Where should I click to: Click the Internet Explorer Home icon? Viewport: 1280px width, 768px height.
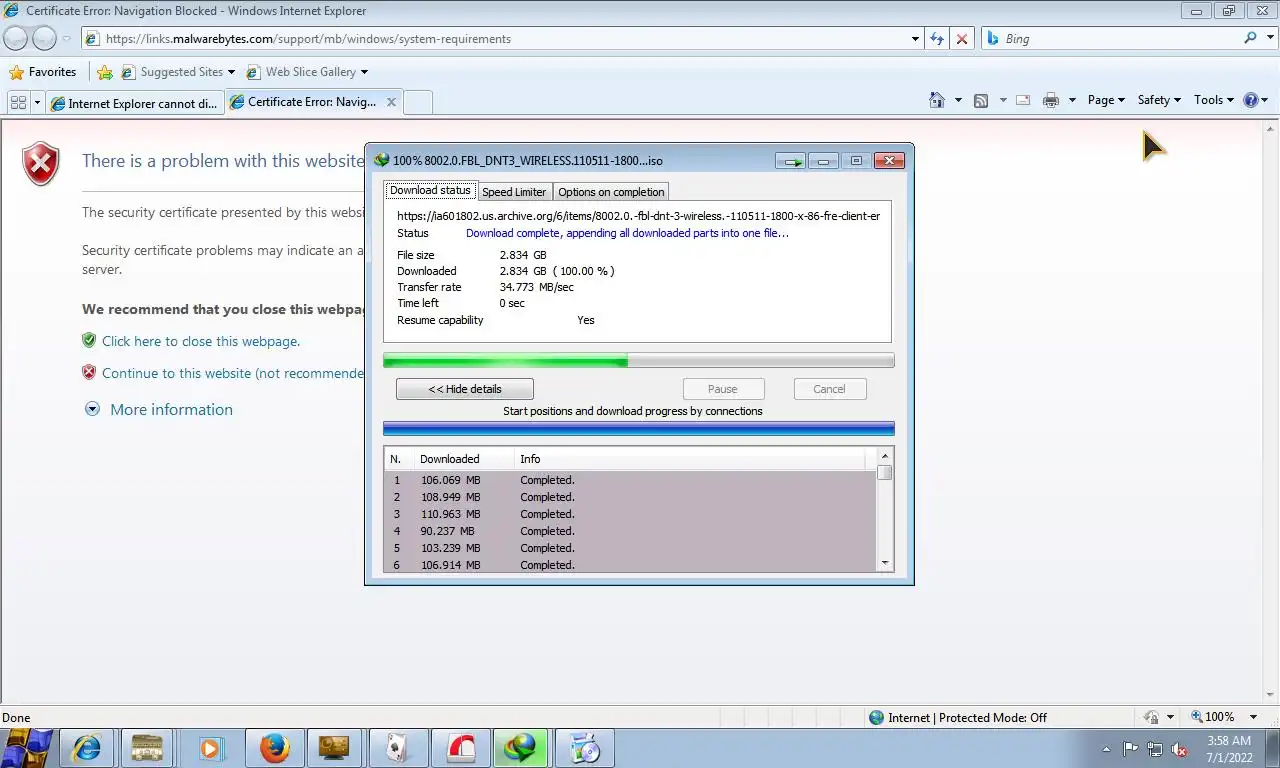(x=937, y=100)
